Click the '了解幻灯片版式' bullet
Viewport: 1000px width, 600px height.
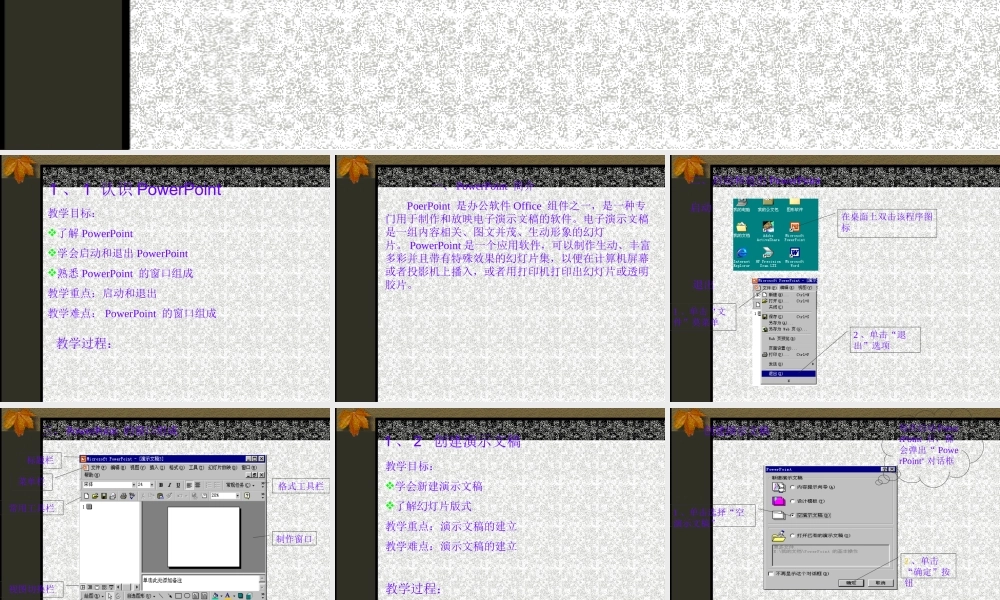[433, 506]
